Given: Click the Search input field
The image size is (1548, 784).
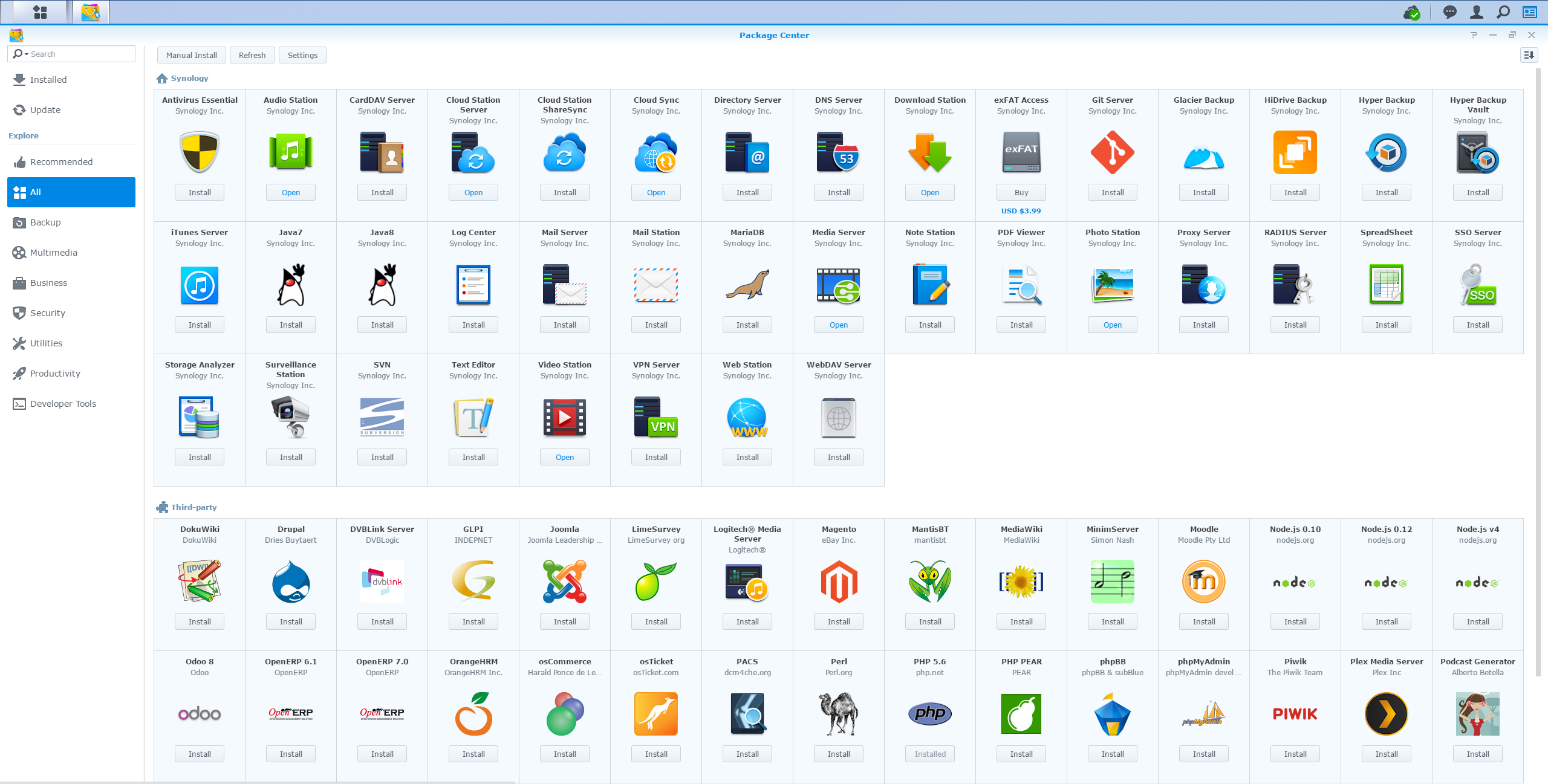Looking at the screenshot, I should point(71,54).
